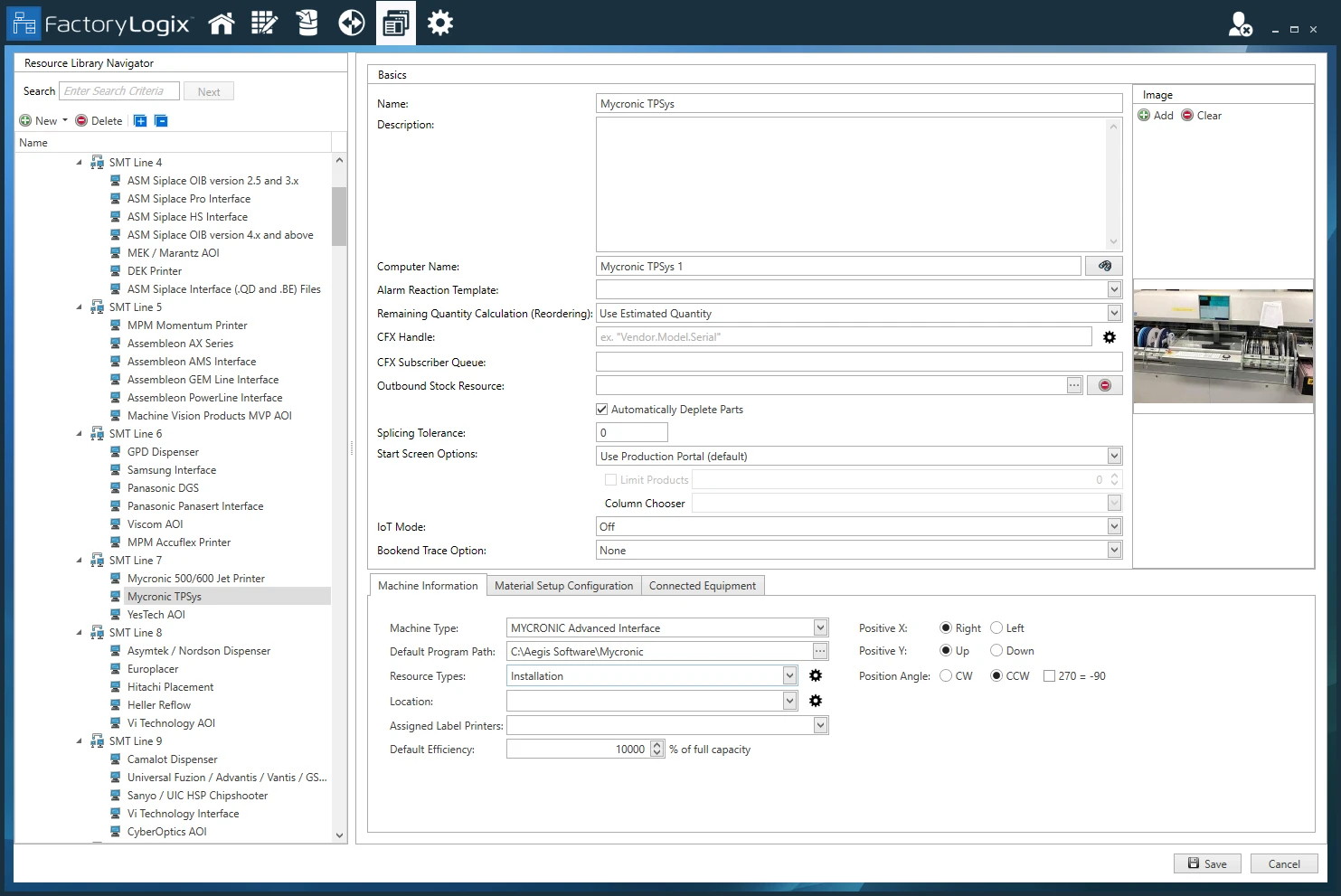This screenshot has height=896, width=1341.
Task: Select Left radio for Positive X
Action: pyautogui.click(x=995, y=627)
